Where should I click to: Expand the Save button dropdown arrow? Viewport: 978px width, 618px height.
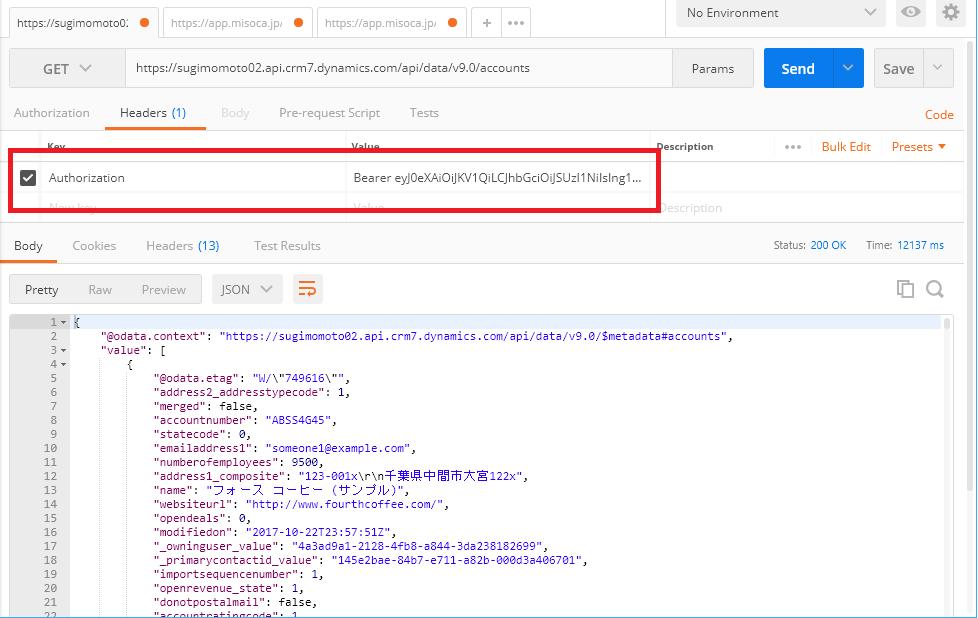pos(937,68)
